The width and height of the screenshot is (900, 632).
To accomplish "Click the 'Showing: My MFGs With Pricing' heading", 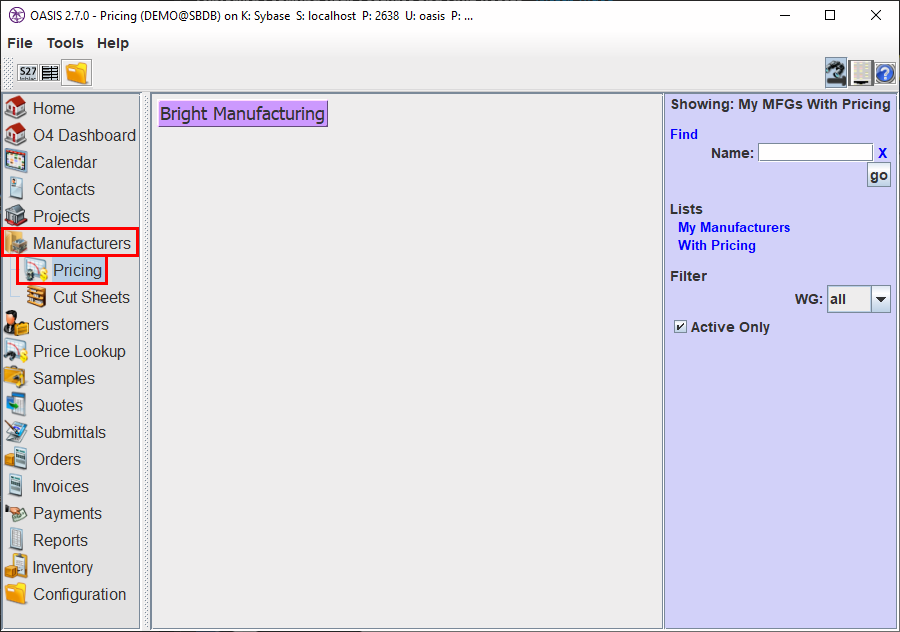I will [x=780, y=104].
